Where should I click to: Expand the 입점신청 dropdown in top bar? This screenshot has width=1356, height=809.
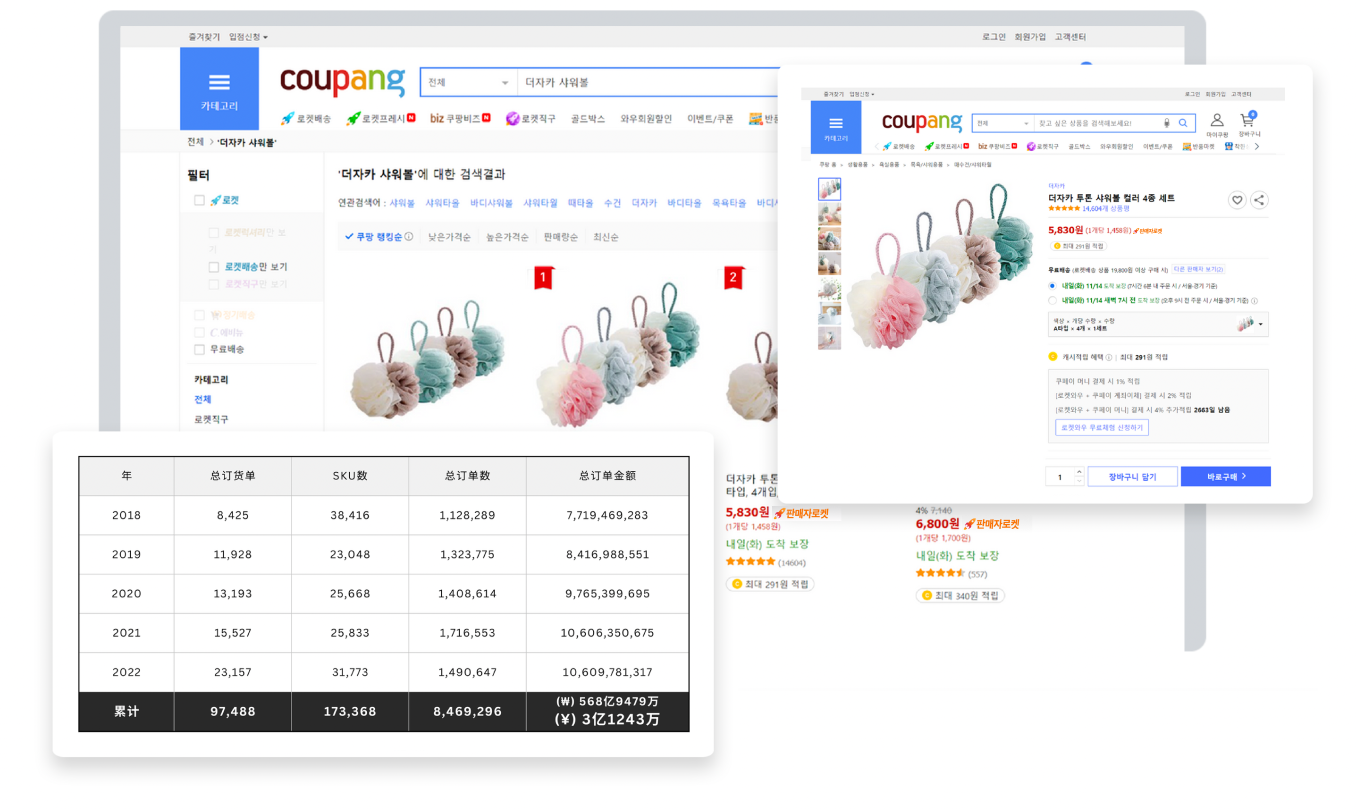pos(248,37)
